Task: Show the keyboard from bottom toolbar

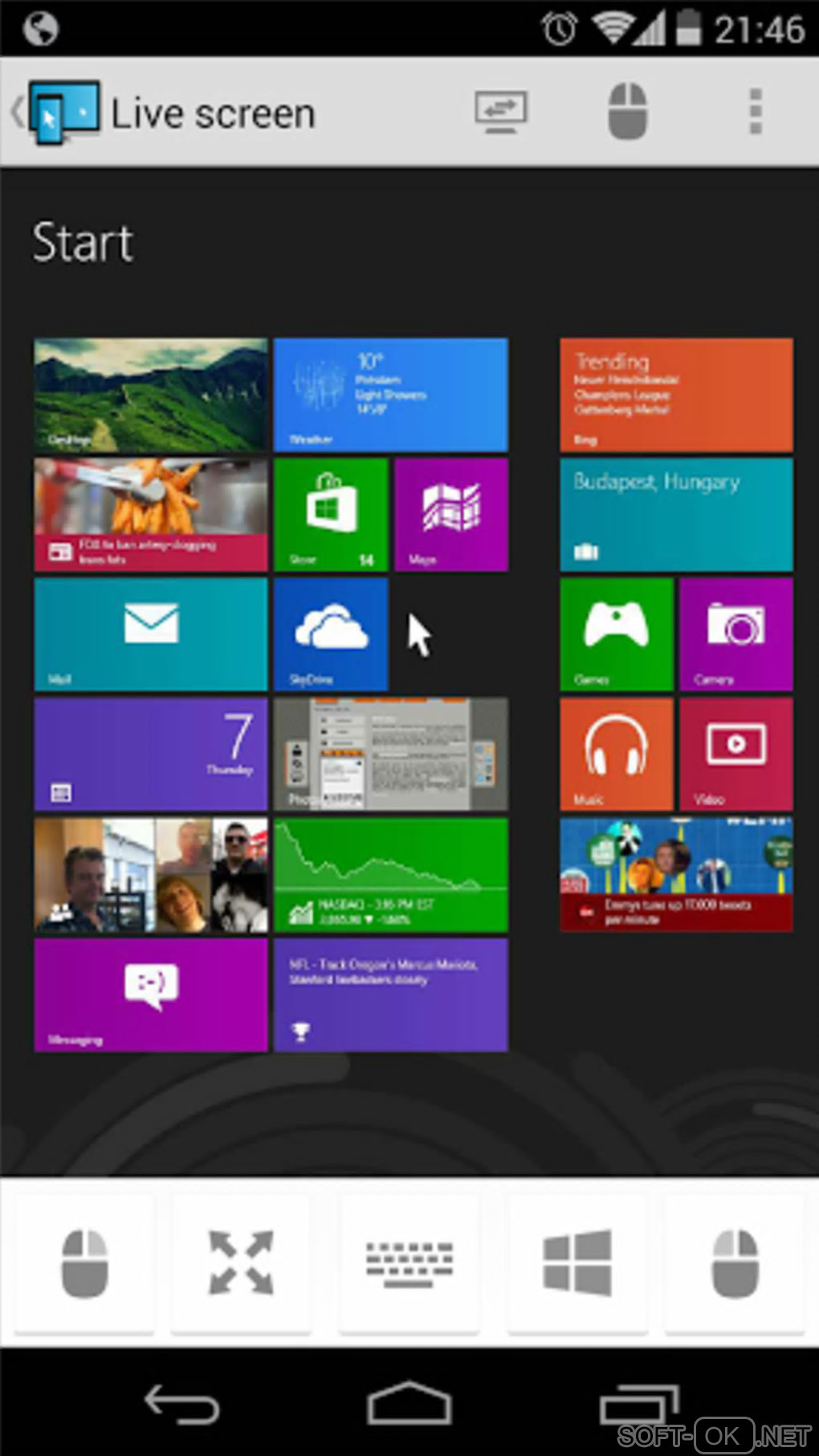Action: pyautogui.click(x=409, y=1263)
